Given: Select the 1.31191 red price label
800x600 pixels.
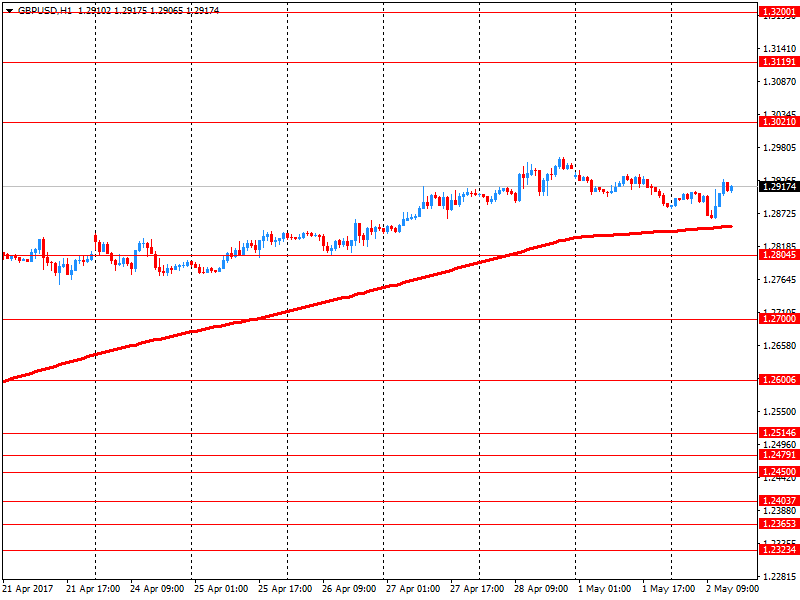Looking at the screenshot, I should pyautogui.click(x=779, y=62).
